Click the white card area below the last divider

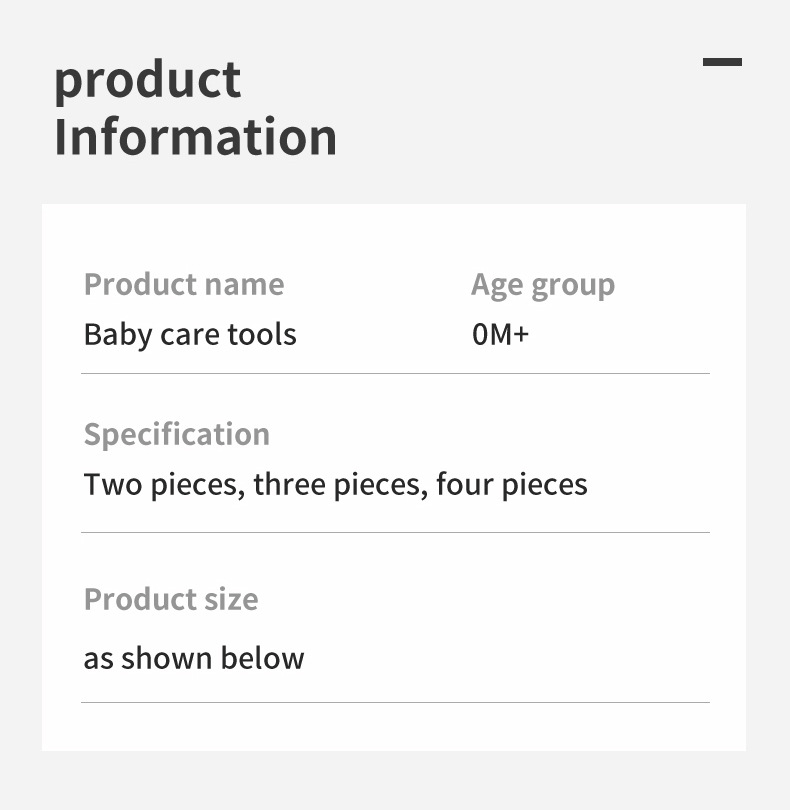click(x=395, y=727)
